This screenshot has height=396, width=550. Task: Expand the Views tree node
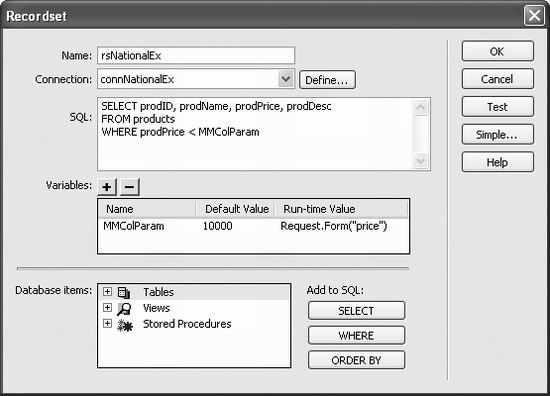coord(107,308)
